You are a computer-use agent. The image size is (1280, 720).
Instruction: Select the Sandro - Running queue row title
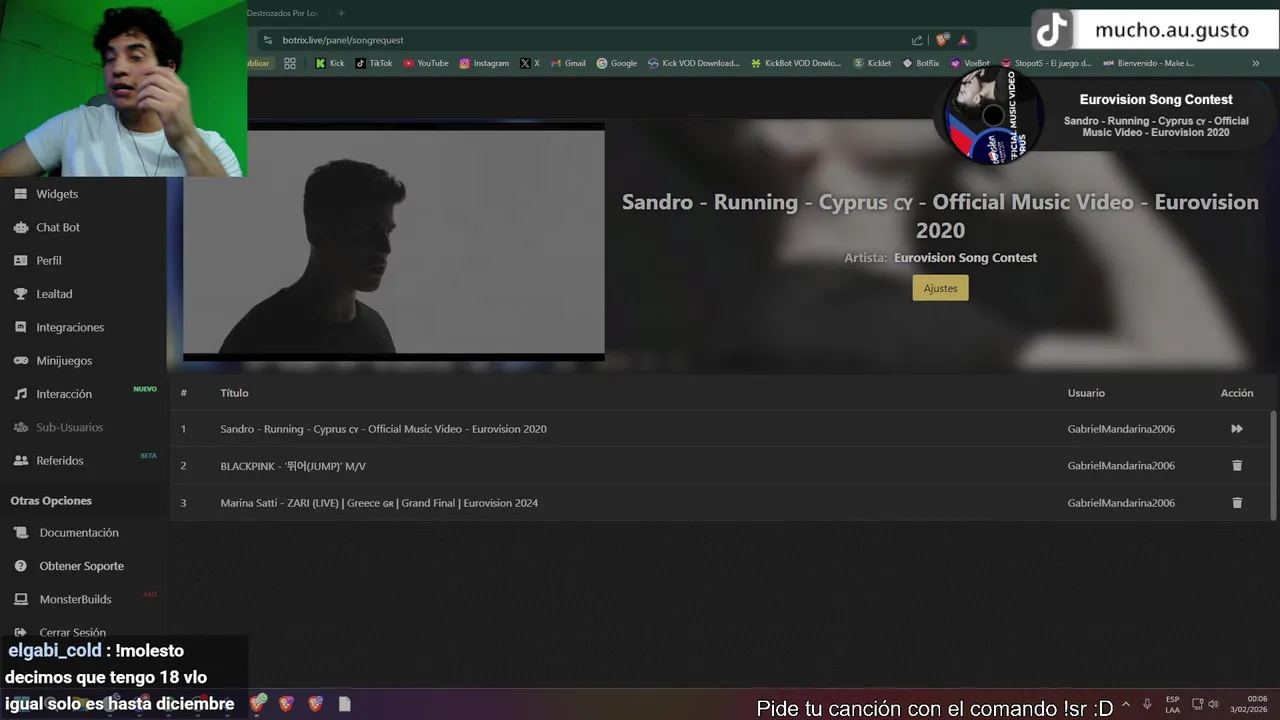383,429
